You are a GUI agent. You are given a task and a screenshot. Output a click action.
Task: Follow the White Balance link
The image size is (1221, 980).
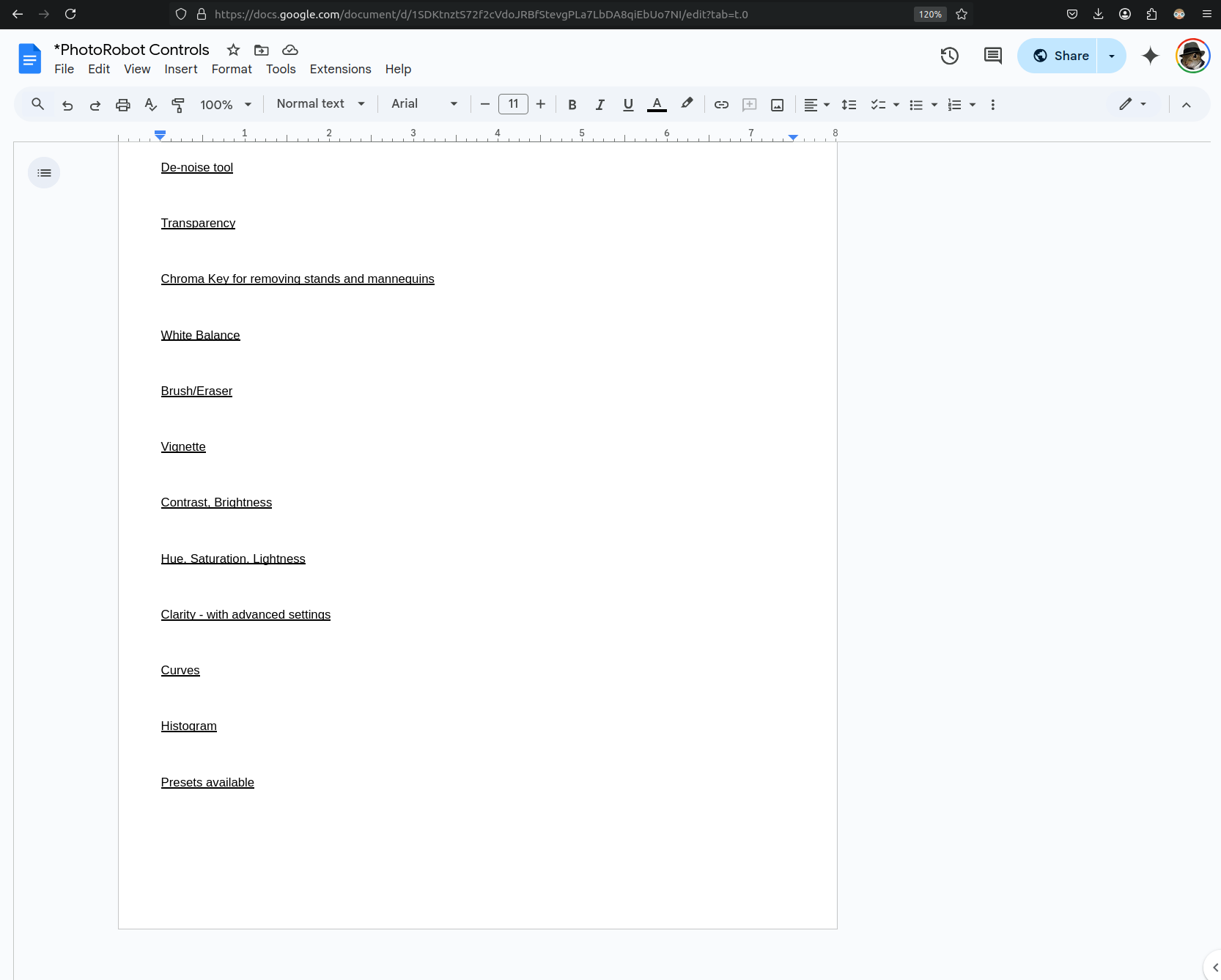(200, 336)
